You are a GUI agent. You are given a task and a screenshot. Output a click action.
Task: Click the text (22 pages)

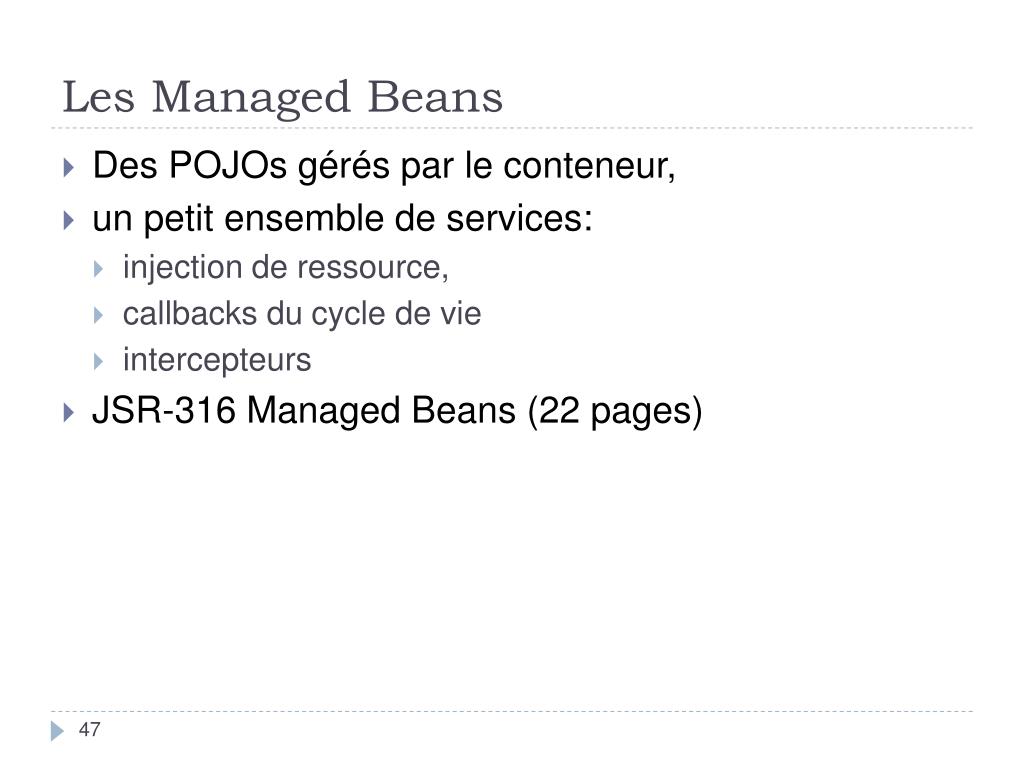(x=615, y=412)
